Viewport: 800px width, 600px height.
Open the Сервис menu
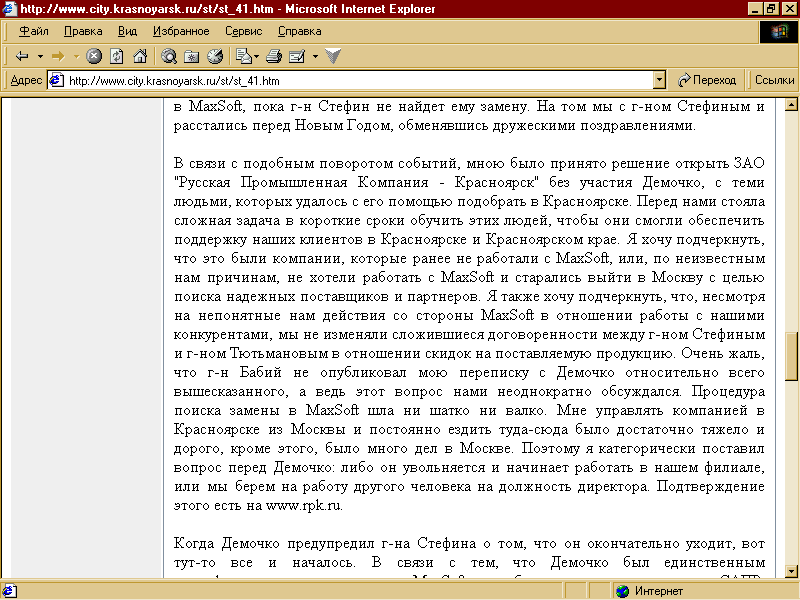coord(243,31)
